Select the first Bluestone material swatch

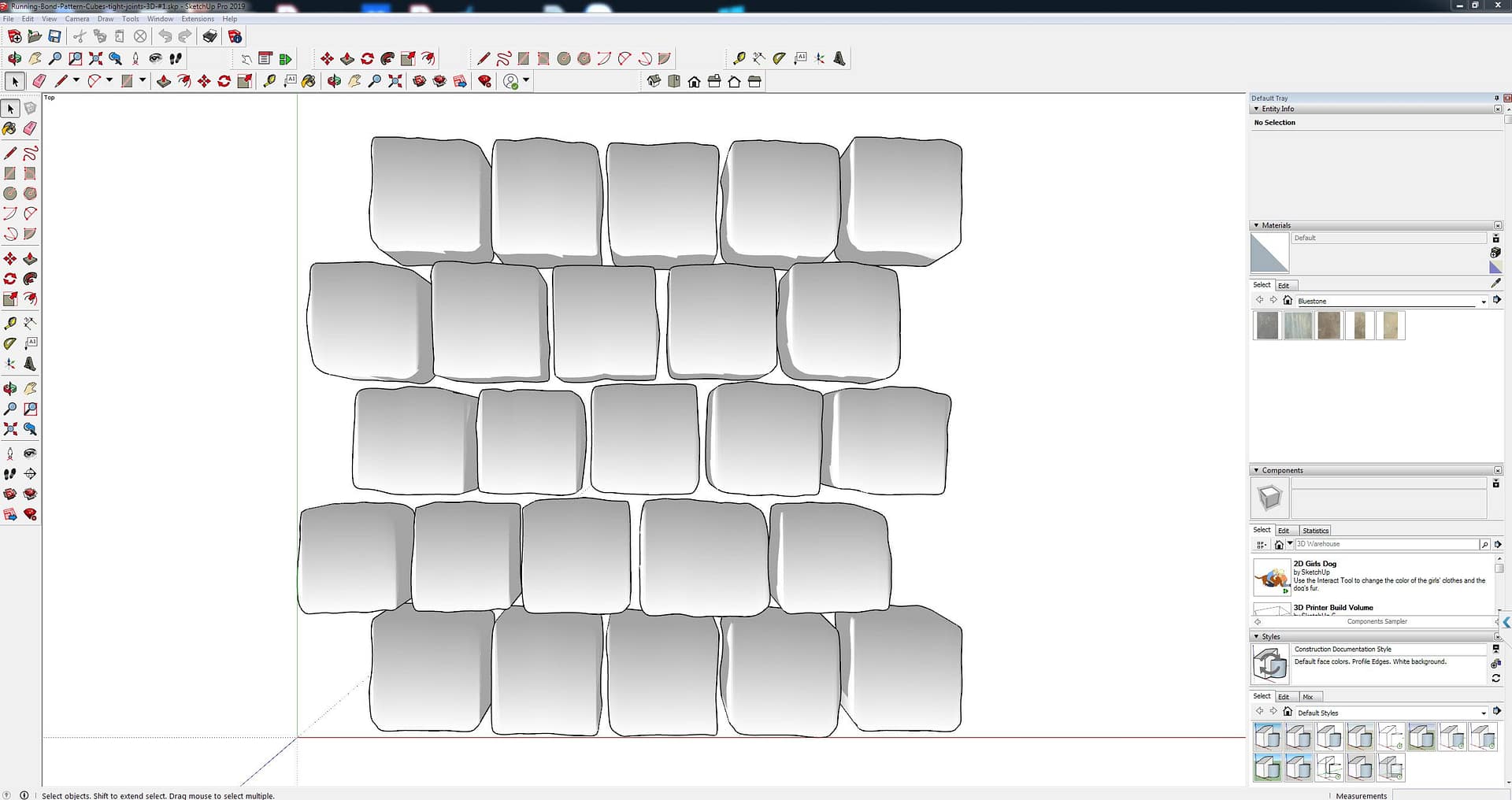click(x=1267, y=325)
